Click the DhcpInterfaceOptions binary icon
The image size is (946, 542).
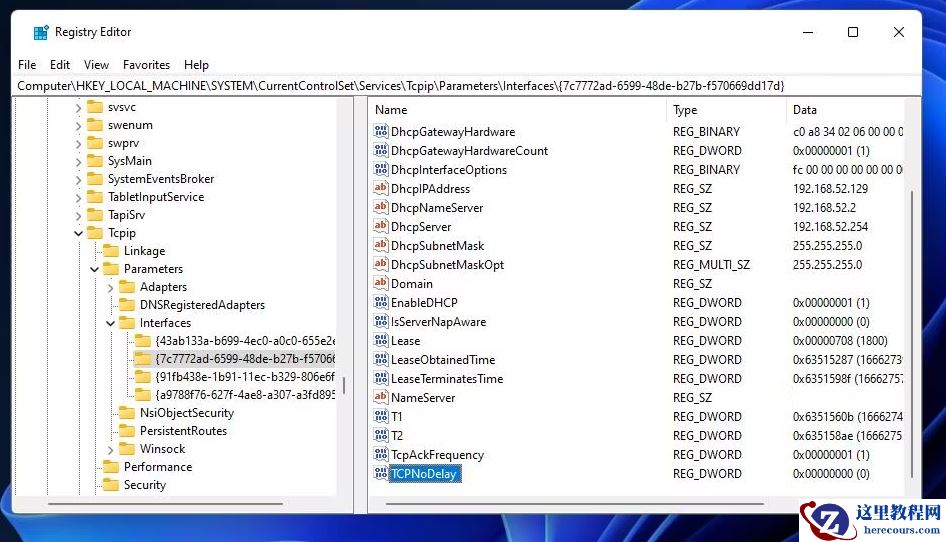point(381,169)
